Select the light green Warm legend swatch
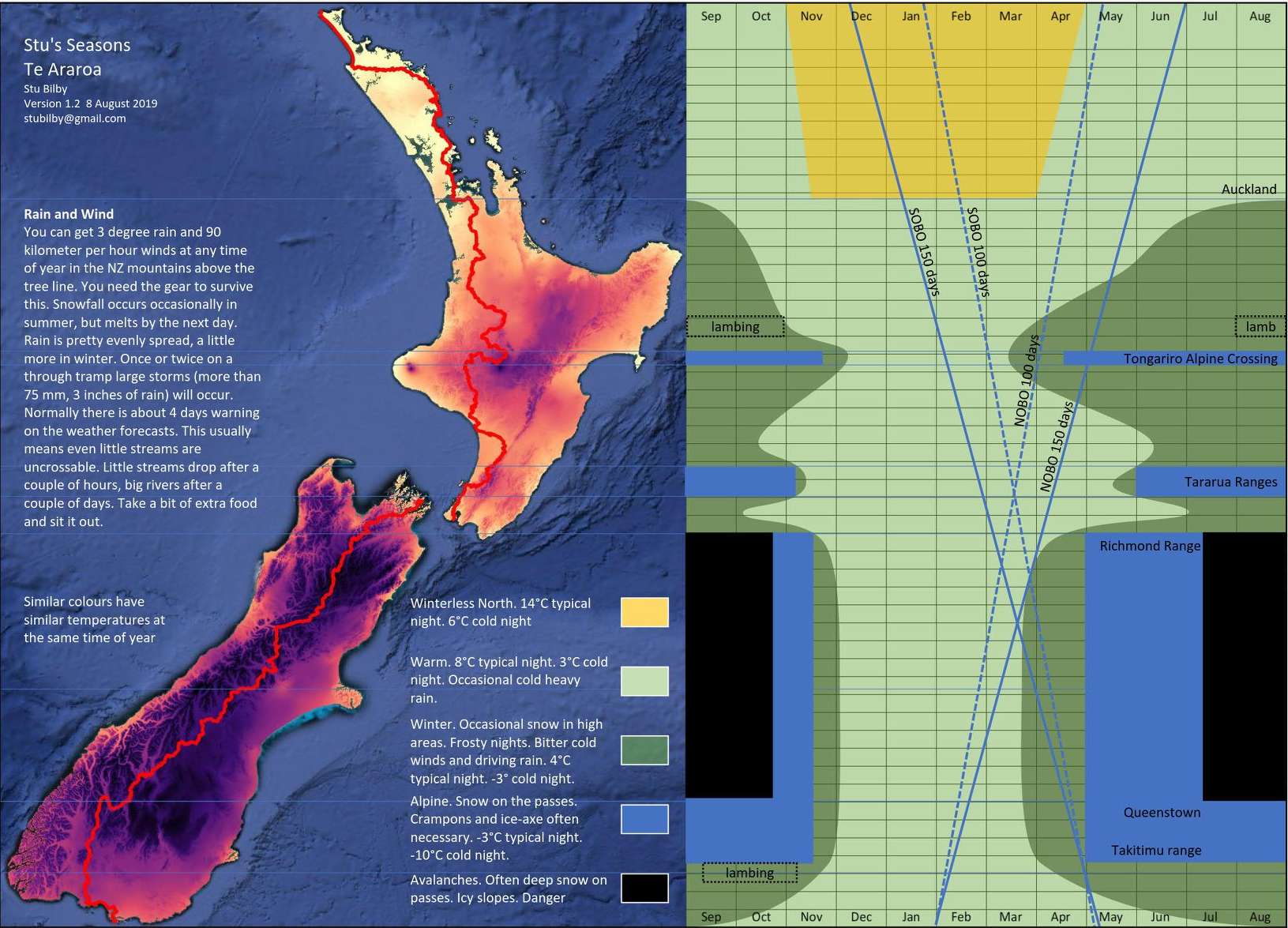Screen dimensions: 1288x928 pos(644,681)
